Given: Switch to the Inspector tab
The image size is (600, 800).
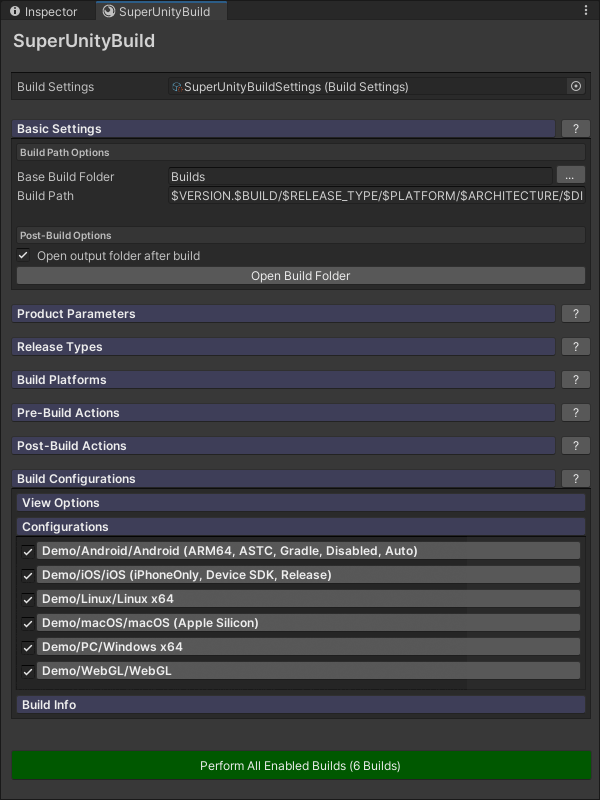Looking at the screenshot, I should [44, 12].
